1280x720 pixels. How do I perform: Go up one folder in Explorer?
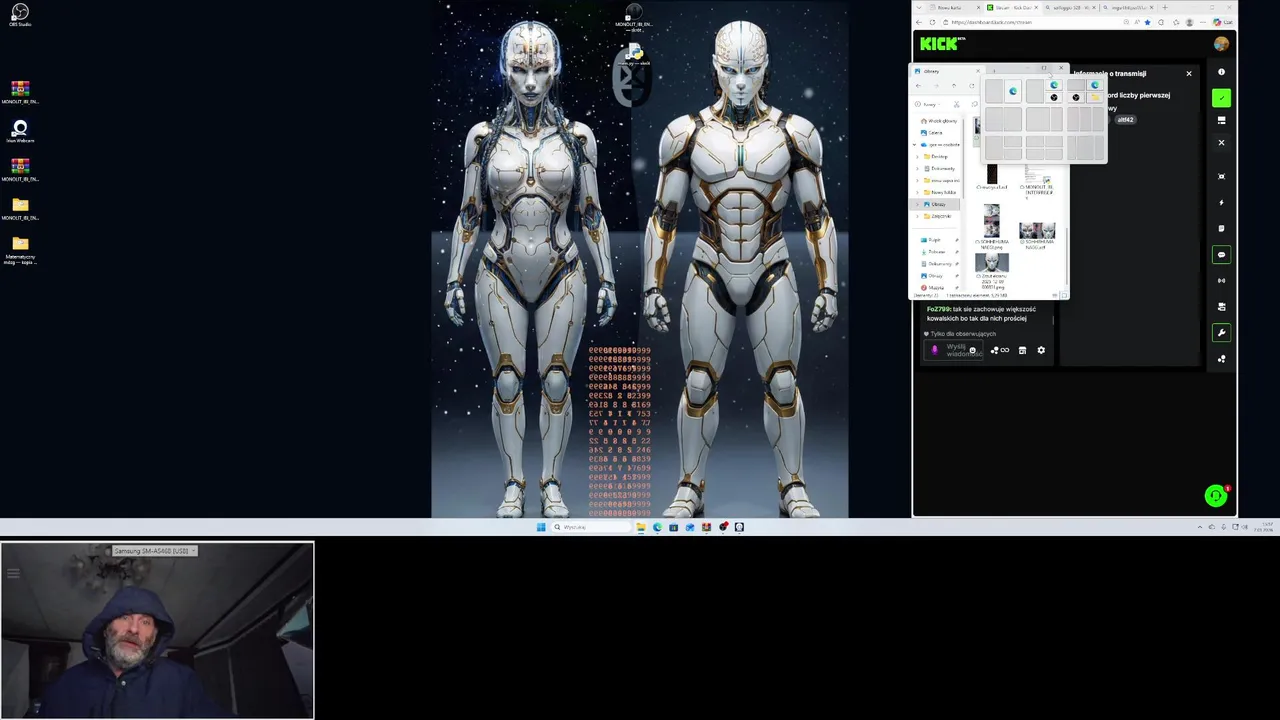pyautogui.click(x=954, y=86)
